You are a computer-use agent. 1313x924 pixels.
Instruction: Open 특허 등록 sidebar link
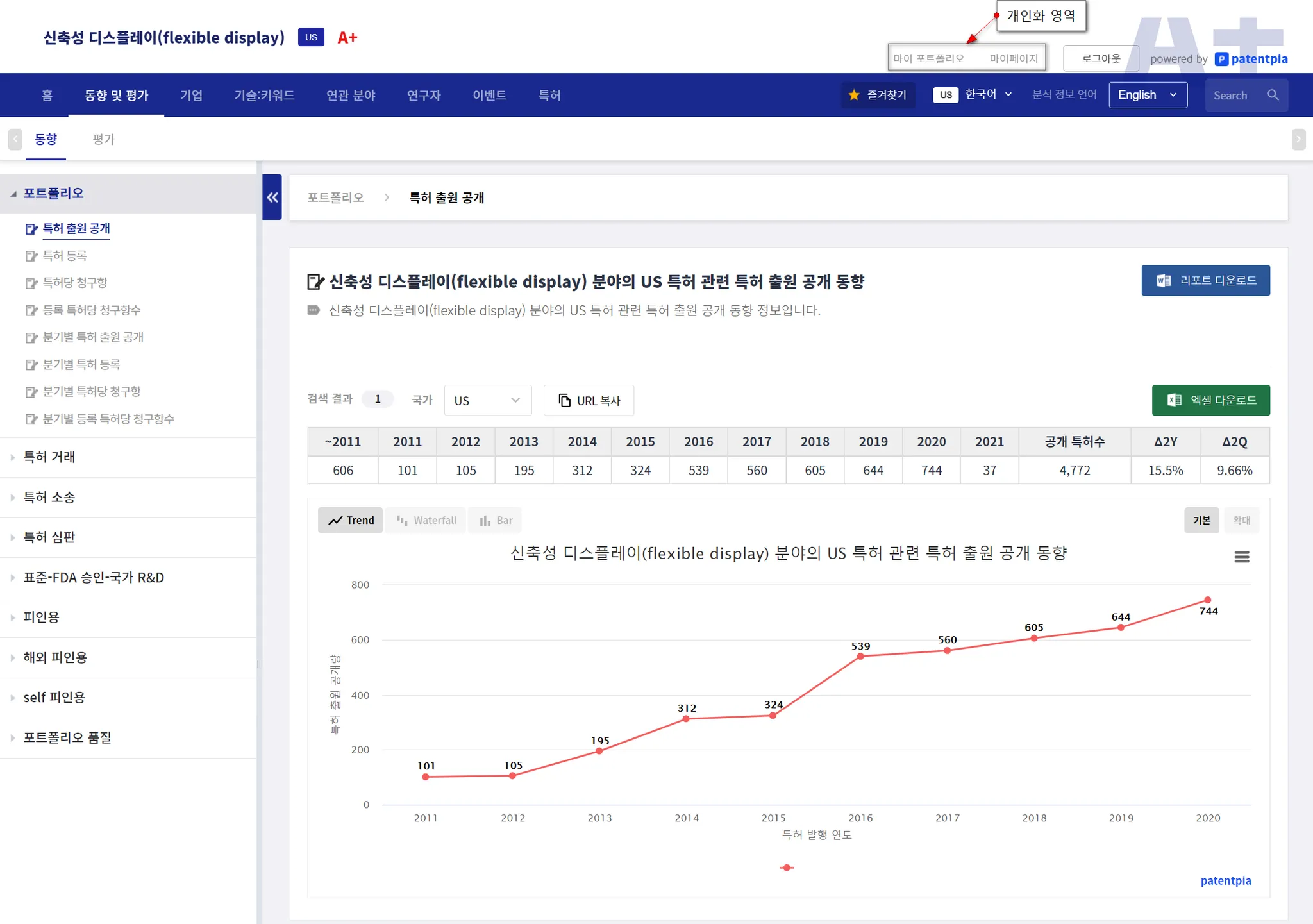pos(64,256)
